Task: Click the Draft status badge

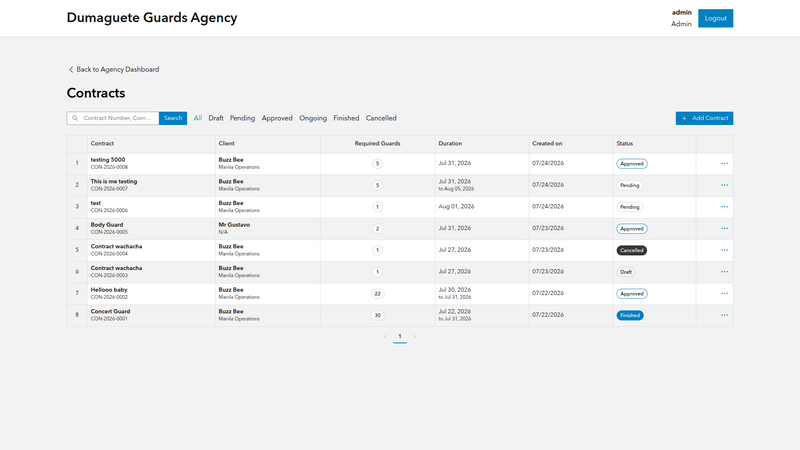Action: 626,272
